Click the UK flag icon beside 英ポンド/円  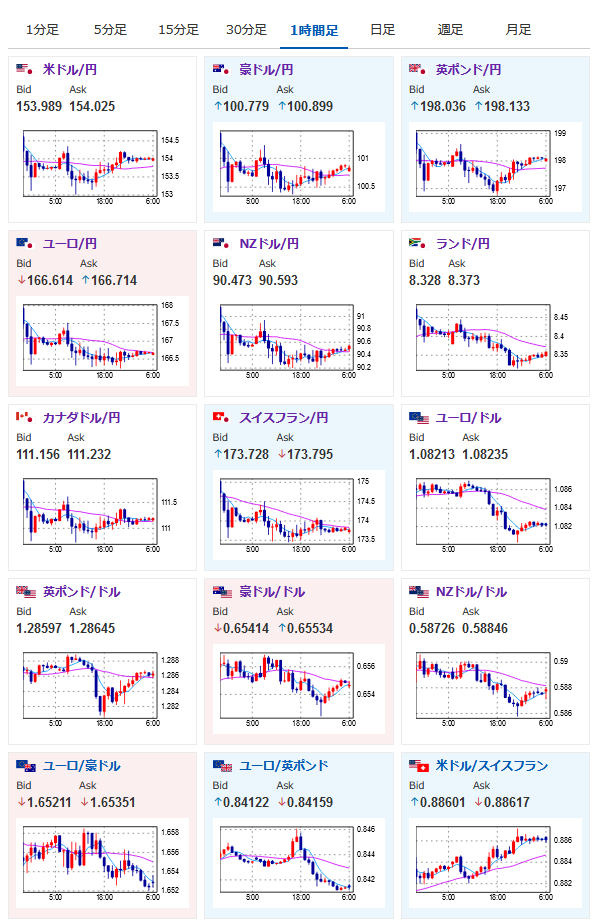(x=418, y=69)
